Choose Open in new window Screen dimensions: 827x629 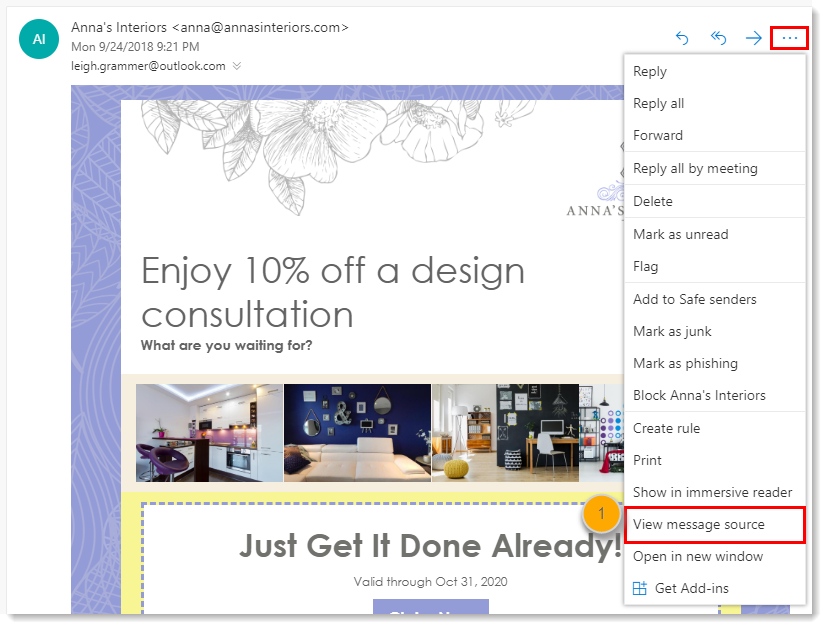pyautogui.click(x=715, y=556)
